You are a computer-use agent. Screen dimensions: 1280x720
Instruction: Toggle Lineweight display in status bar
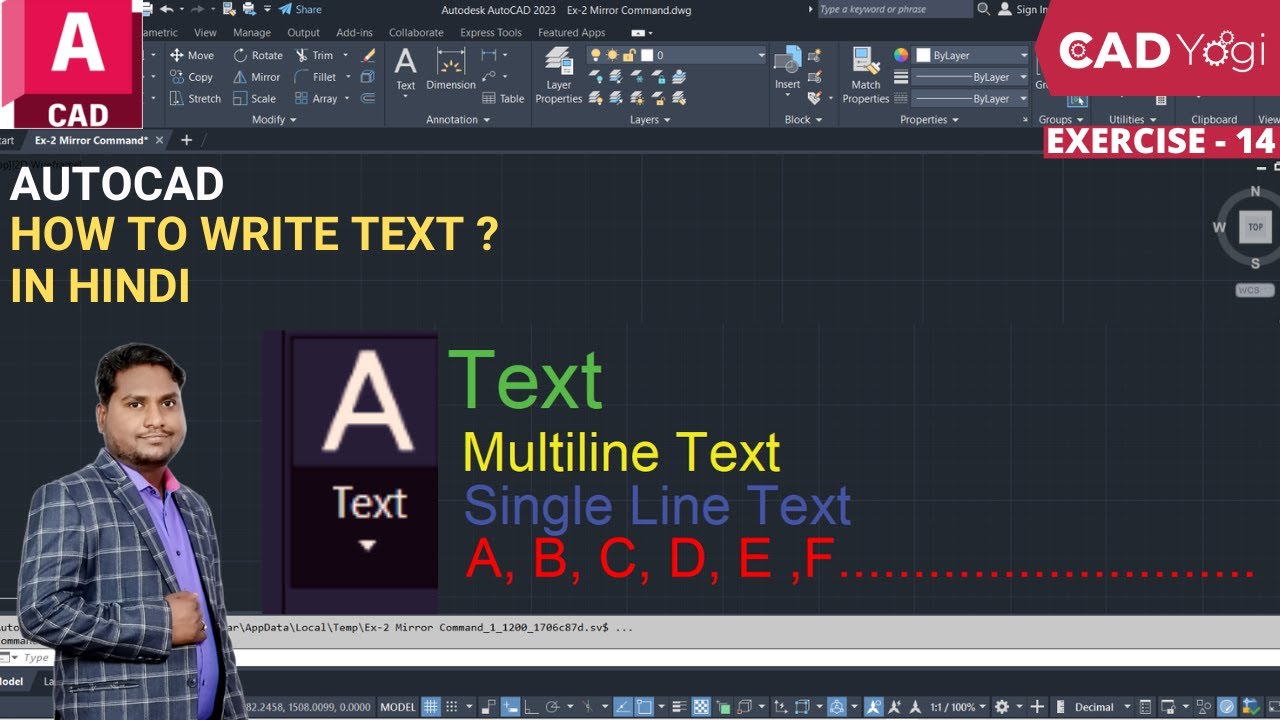click(679, 707)
